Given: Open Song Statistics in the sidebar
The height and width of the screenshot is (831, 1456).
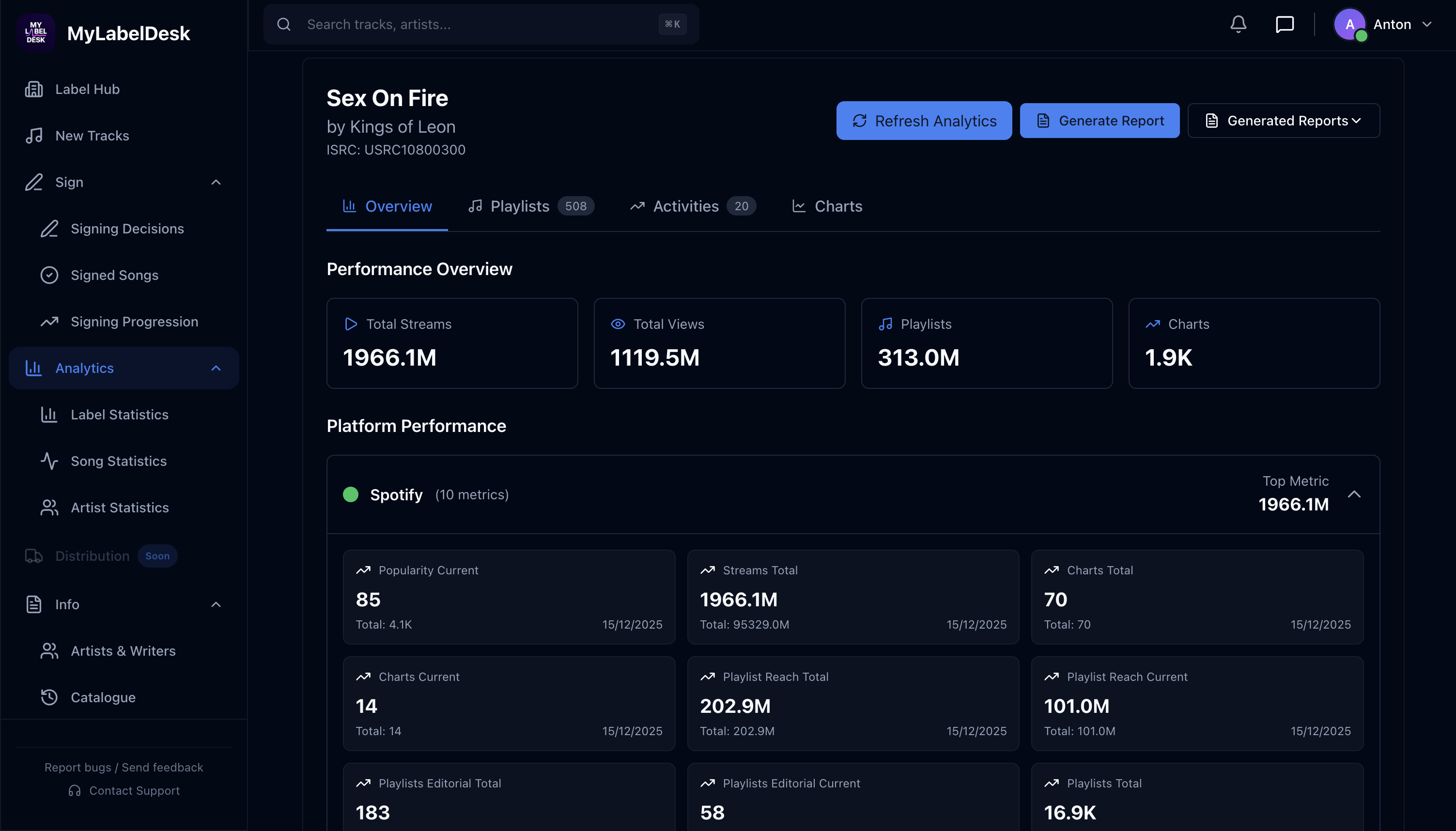Looking at the screenshot, I should tap(118, 461).
